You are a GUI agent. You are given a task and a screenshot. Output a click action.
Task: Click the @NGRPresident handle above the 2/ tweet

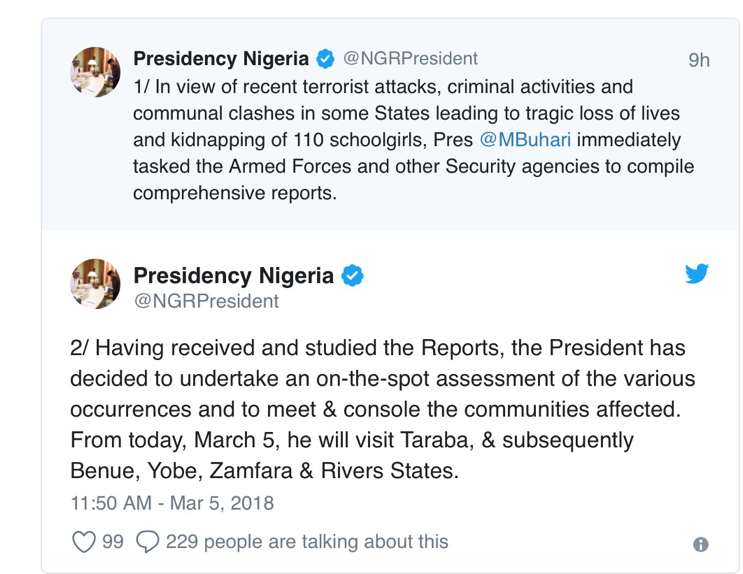pos(206,300)
